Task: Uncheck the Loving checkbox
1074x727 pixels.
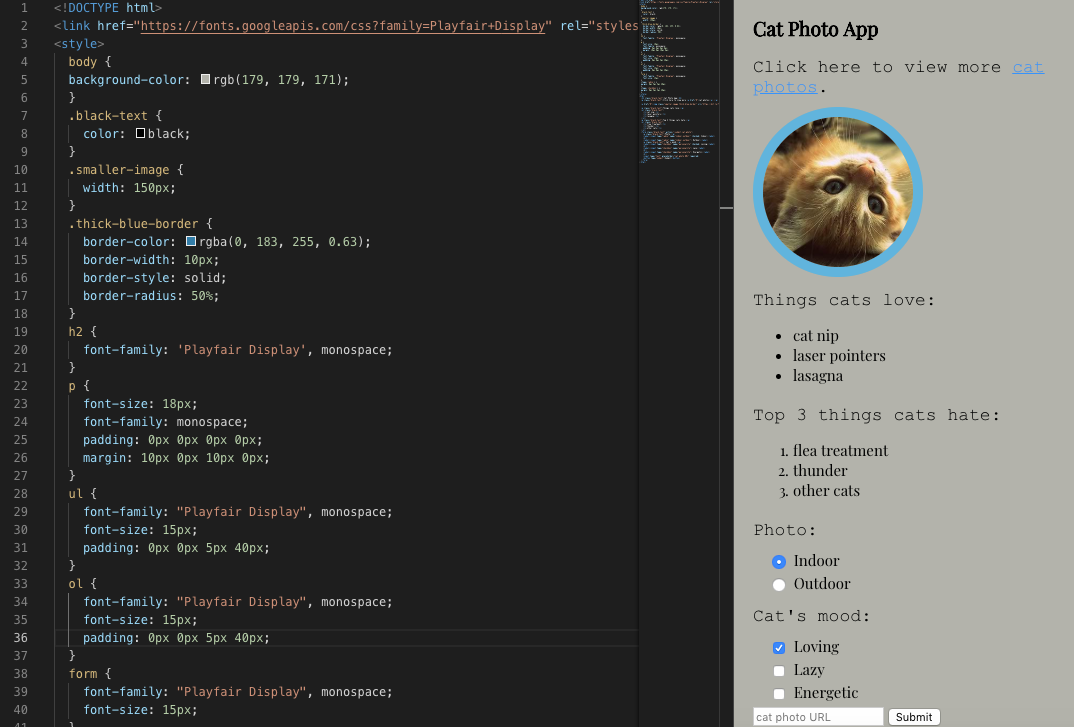Action: (x=779, y=647)
